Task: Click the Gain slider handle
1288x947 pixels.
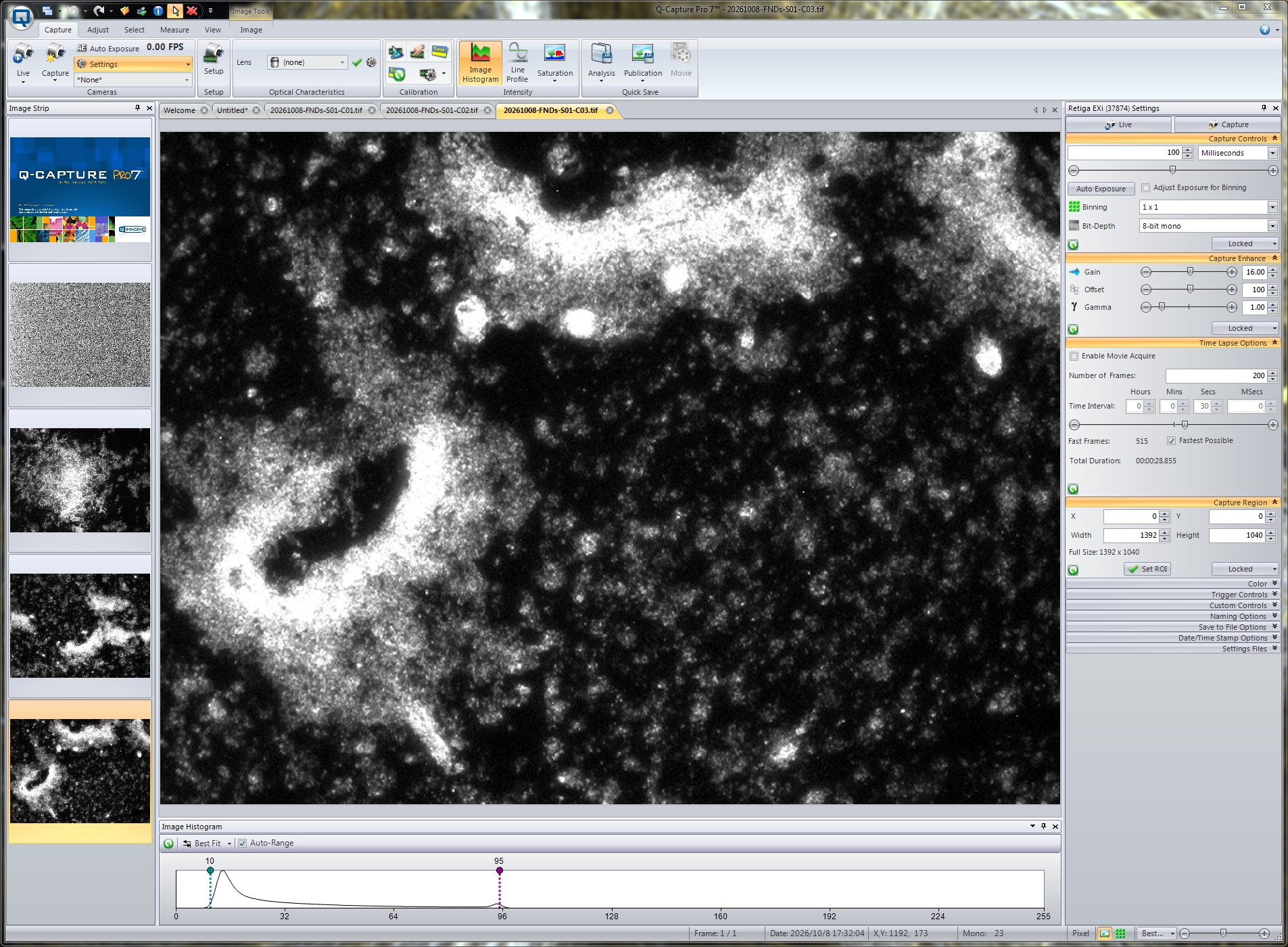Action: click(1190, 272)
